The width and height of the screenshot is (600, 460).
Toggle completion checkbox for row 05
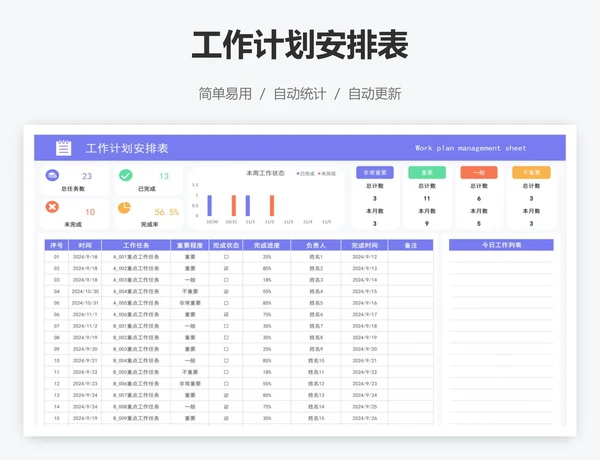click(226, 303)
